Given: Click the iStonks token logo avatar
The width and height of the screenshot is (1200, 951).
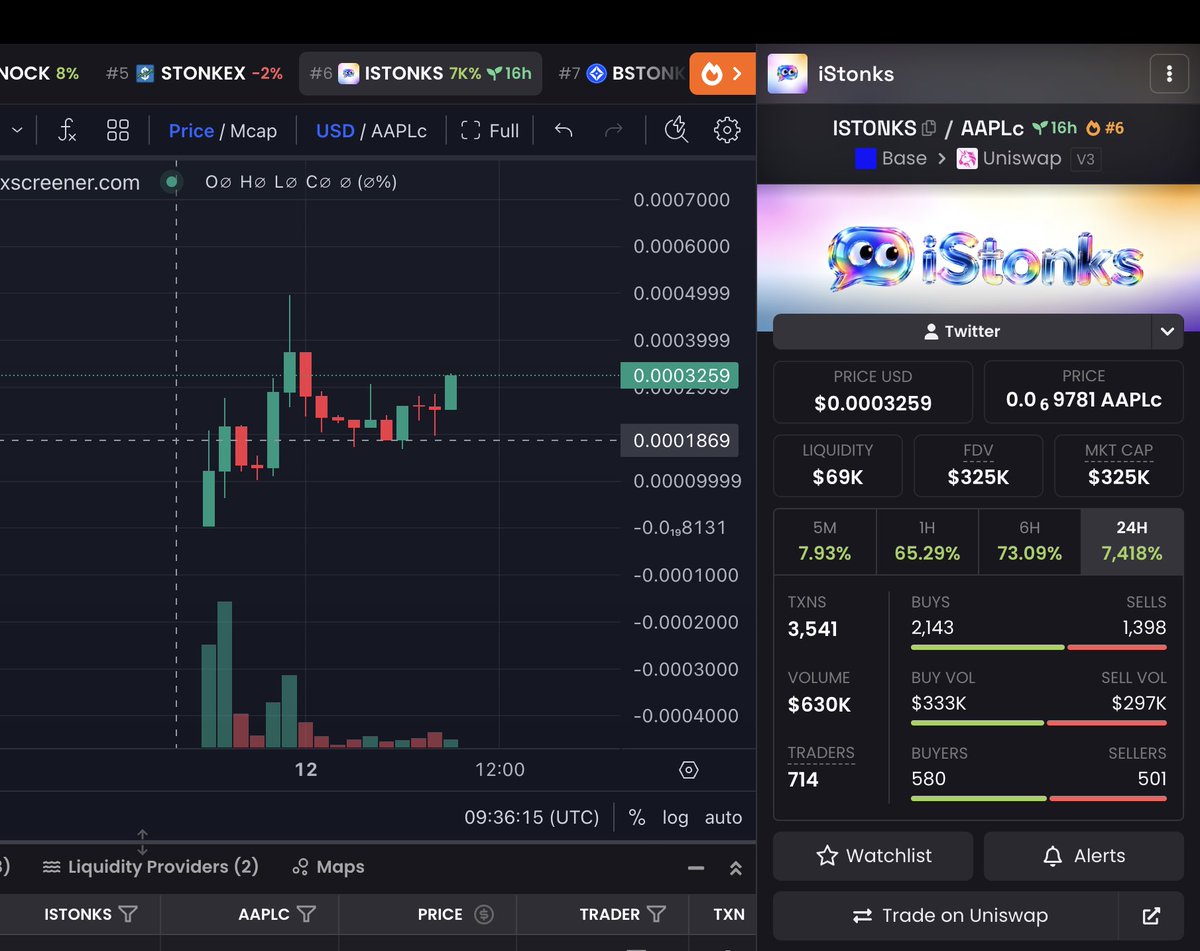Looking at the screenshot, I should (x=788, y=74).
